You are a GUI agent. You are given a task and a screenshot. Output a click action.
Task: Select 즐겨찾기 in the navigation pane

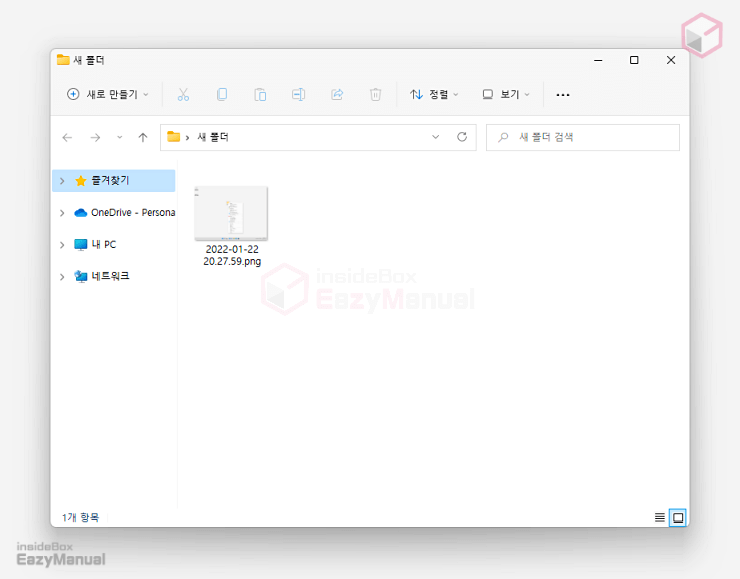coord(113,181)
